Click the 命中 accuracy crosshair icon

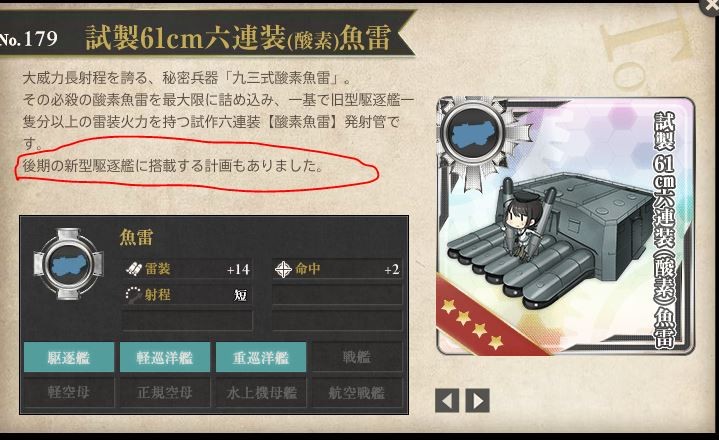tap(283, 269)
